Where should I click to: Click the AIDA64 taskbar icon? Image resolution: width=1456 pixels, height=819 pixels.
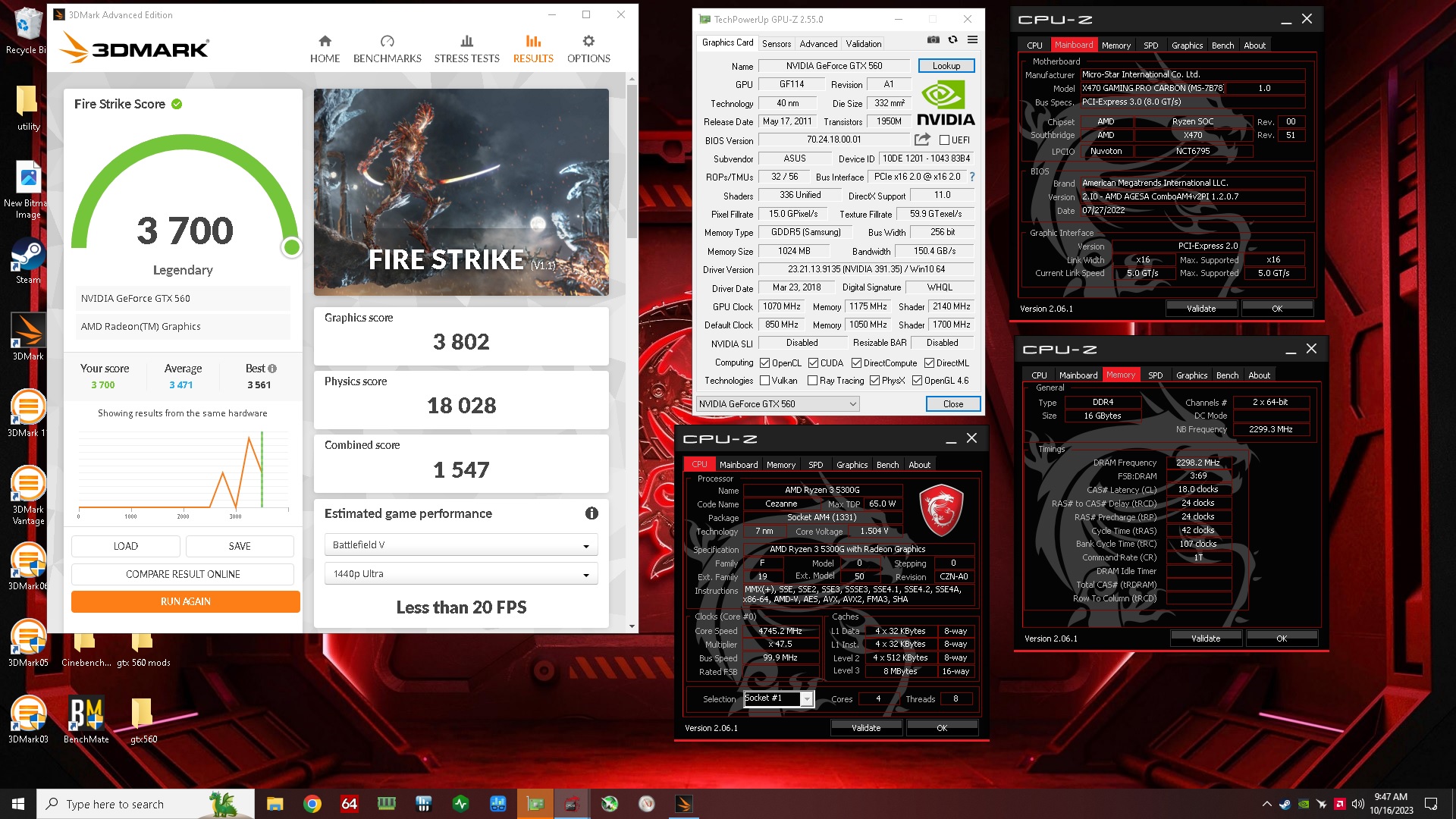point(349,804)
